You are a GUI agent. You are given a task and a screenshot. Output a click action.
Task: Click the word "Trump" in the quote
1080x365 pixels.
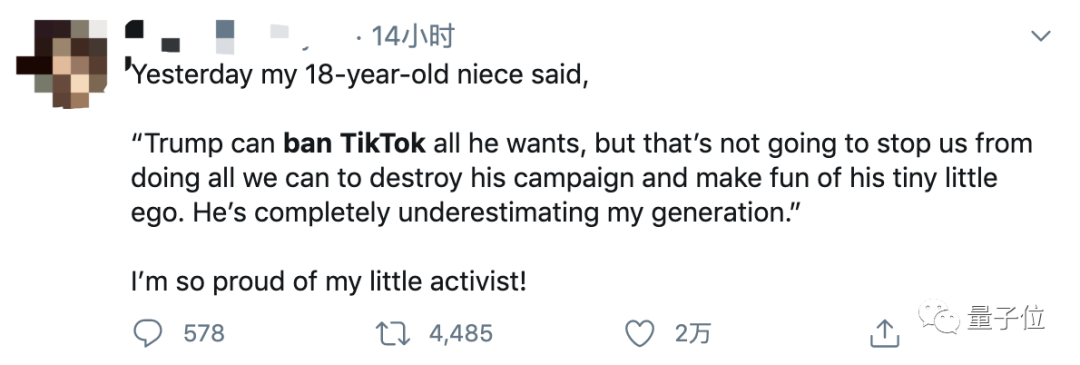[181, 144]
